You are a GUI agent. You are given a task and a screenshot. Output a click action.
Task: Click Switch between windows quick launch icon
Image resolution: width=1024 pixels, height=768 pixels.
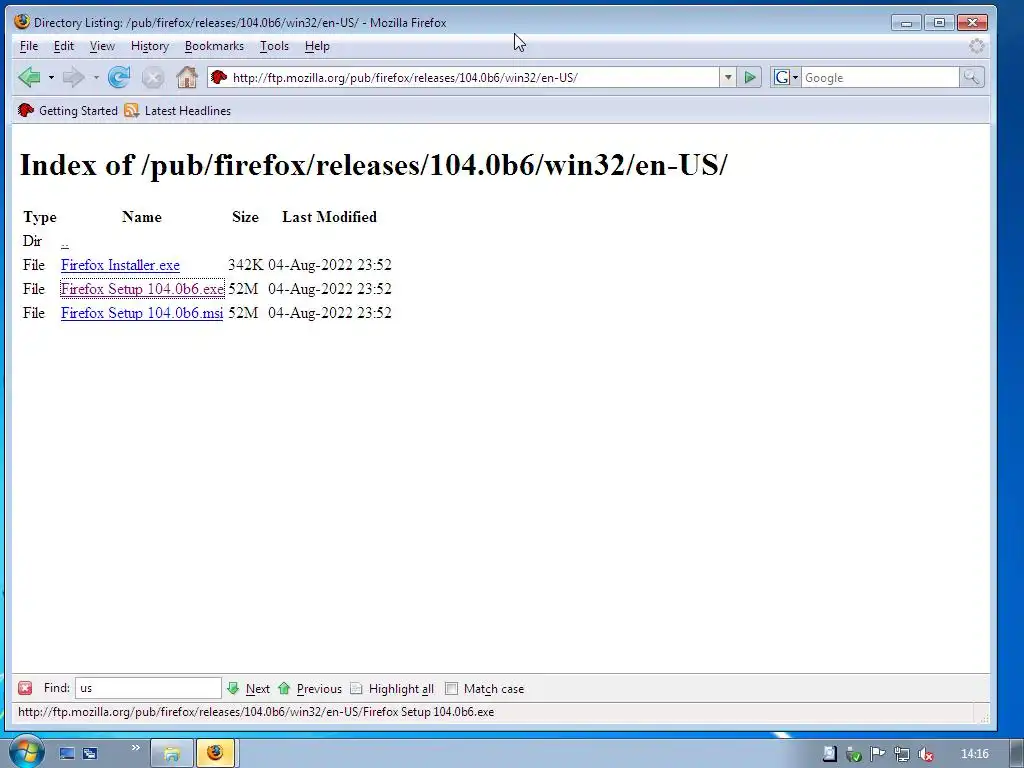(x=90, y=753)
